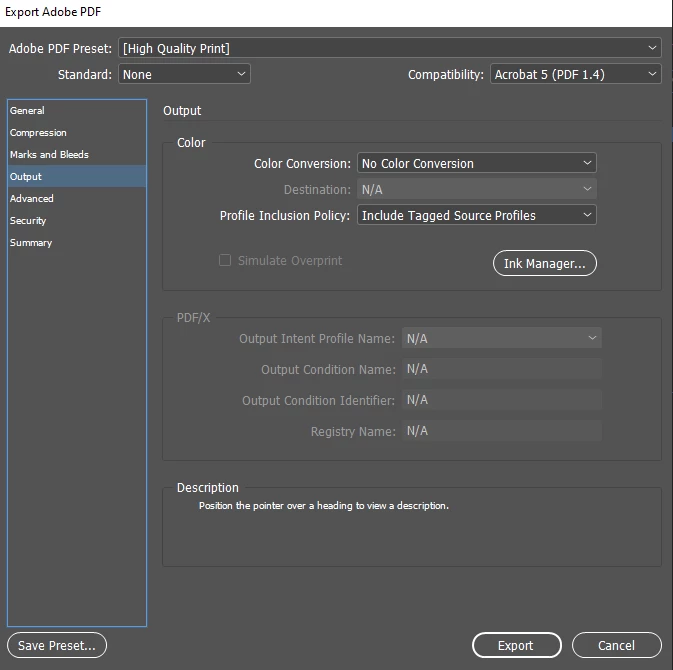
Task: Click the Export Adobe PDF title text
Action: tap(53, 12)
